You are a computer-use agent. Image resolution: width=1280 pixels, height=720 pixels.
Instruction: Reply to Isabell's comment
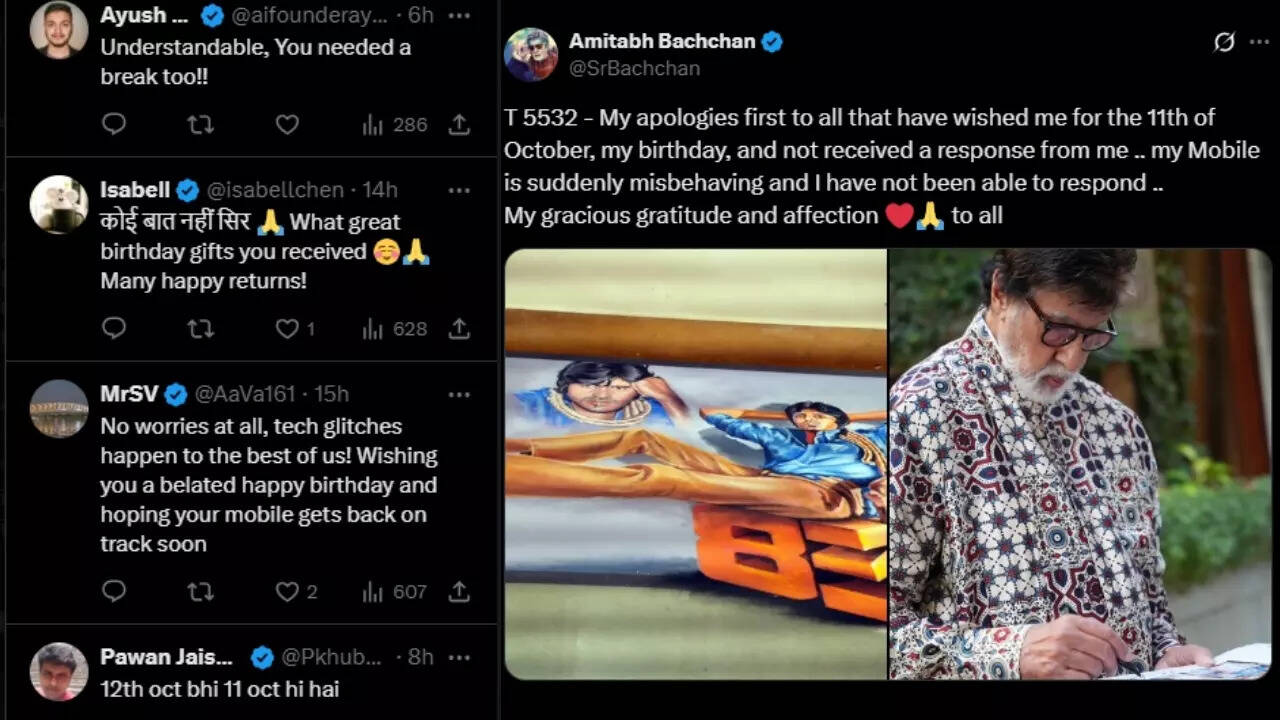[114, 328]
